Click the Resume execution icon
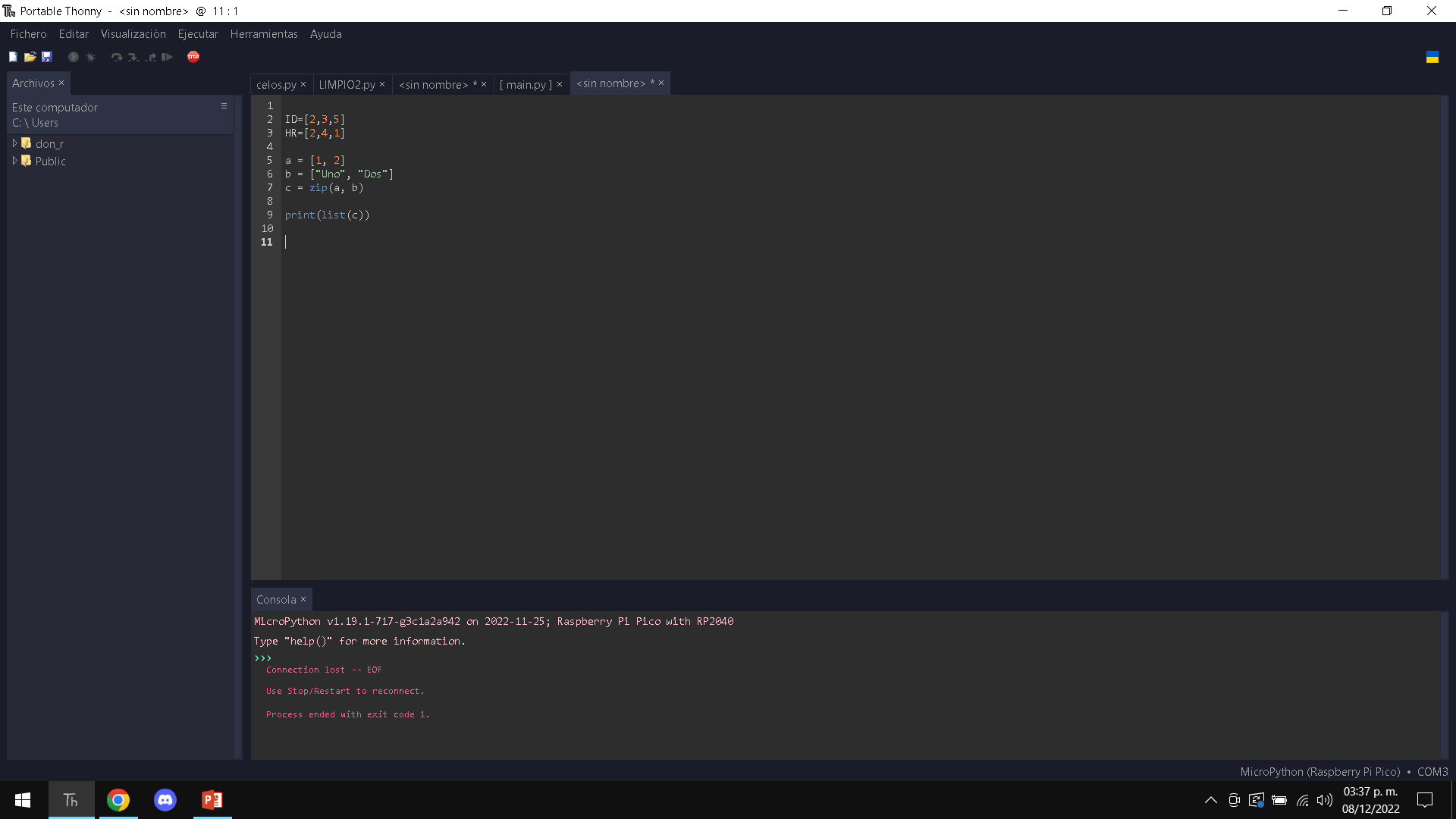Screen dimensions: 1456x819 [167, 57]
